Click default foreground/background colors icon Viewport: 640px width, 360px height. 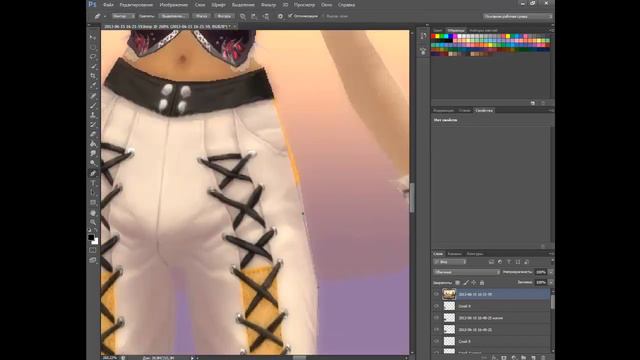point(89,230)
